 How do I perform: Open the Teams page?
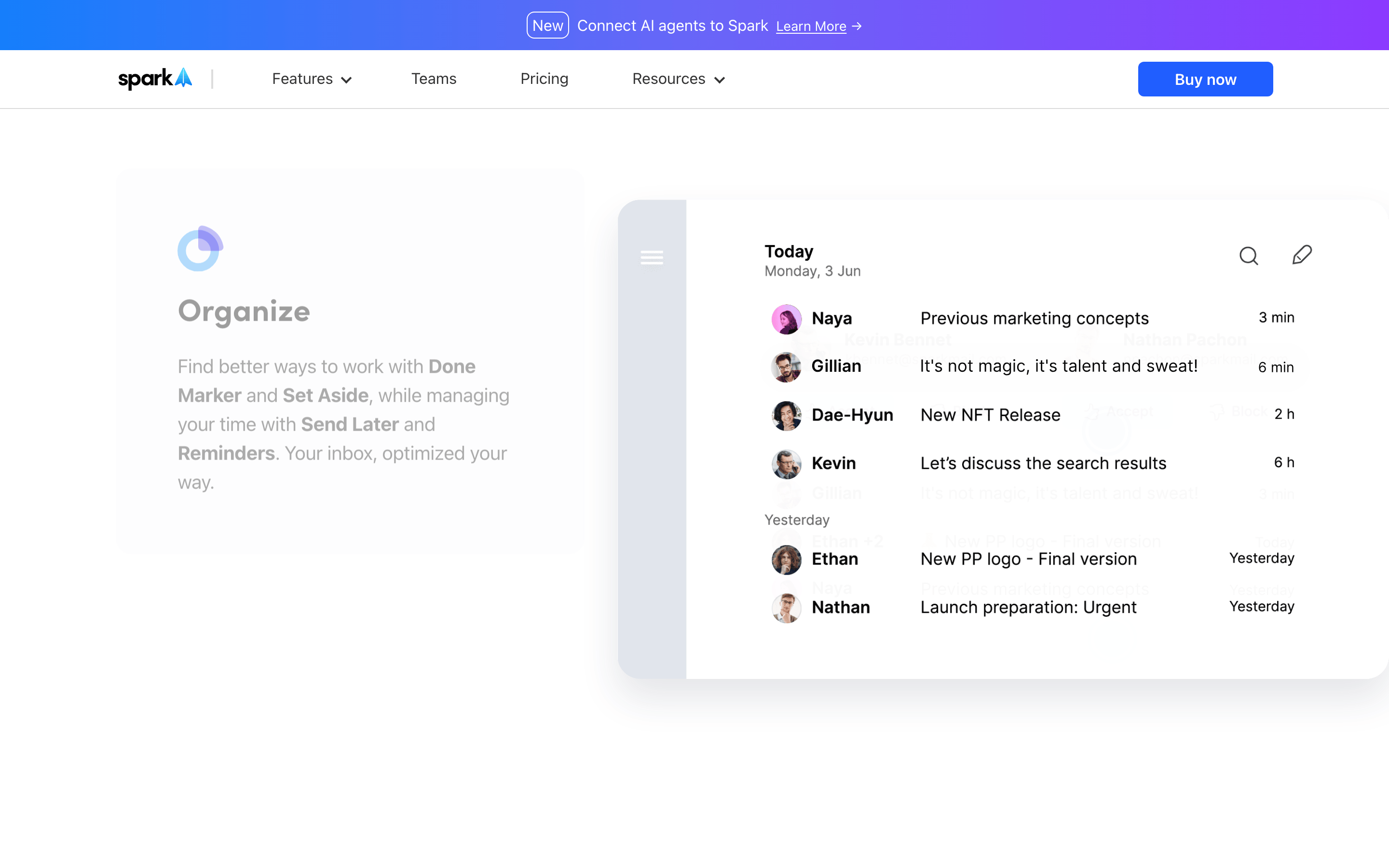coord(434,79)
